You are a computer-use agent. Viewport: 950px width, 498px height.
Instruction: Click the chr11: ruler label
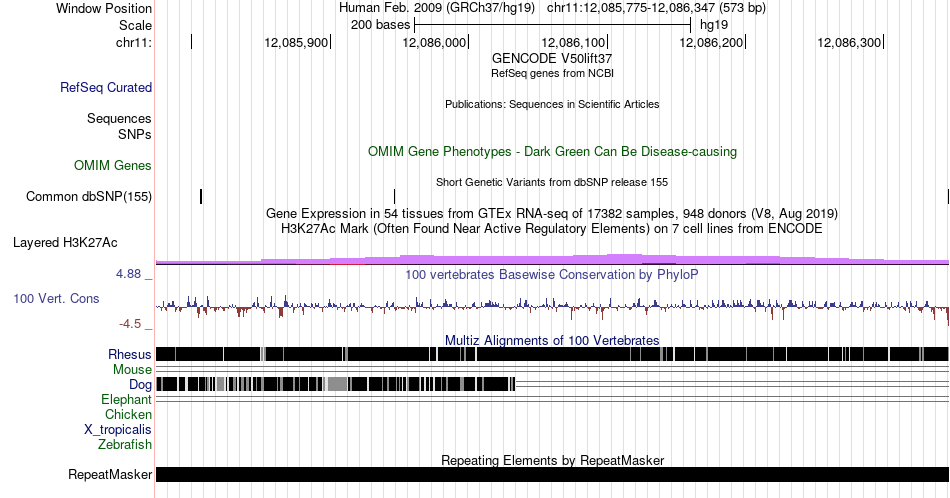134,42
